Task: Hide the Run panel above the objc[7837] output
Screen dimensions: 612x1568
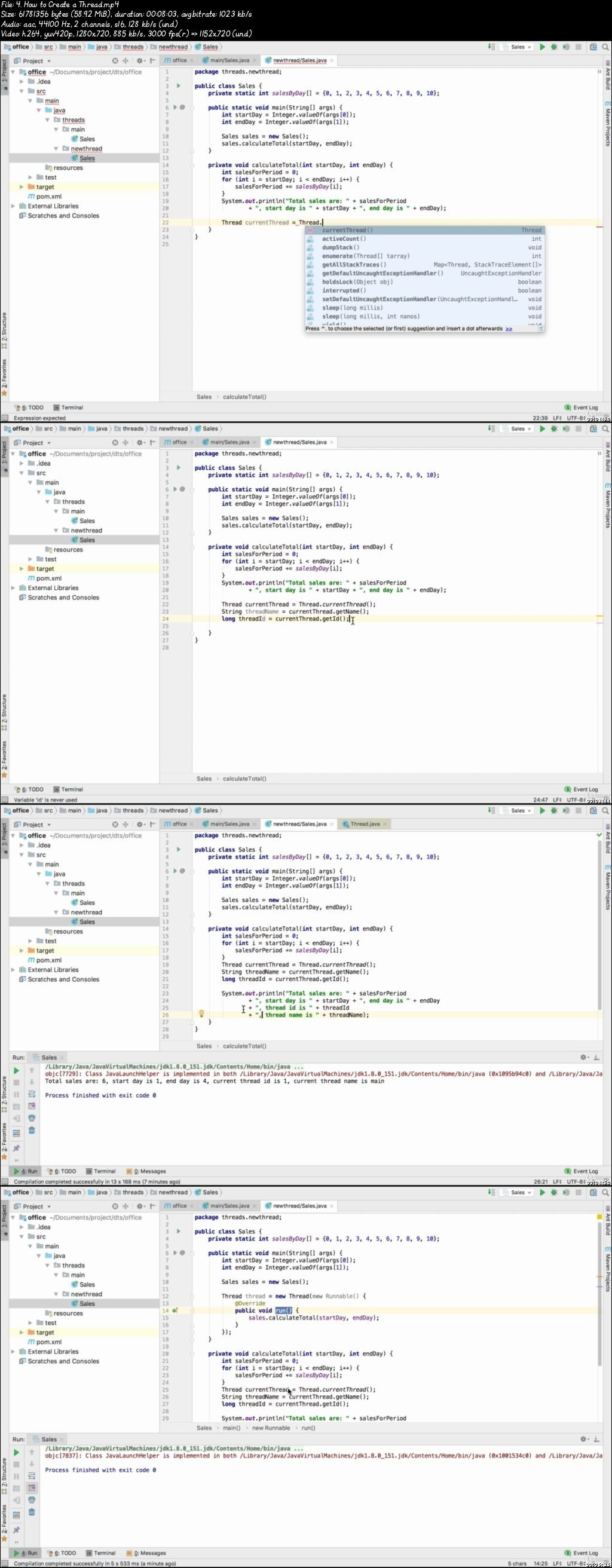Action: coord(598,1439)
